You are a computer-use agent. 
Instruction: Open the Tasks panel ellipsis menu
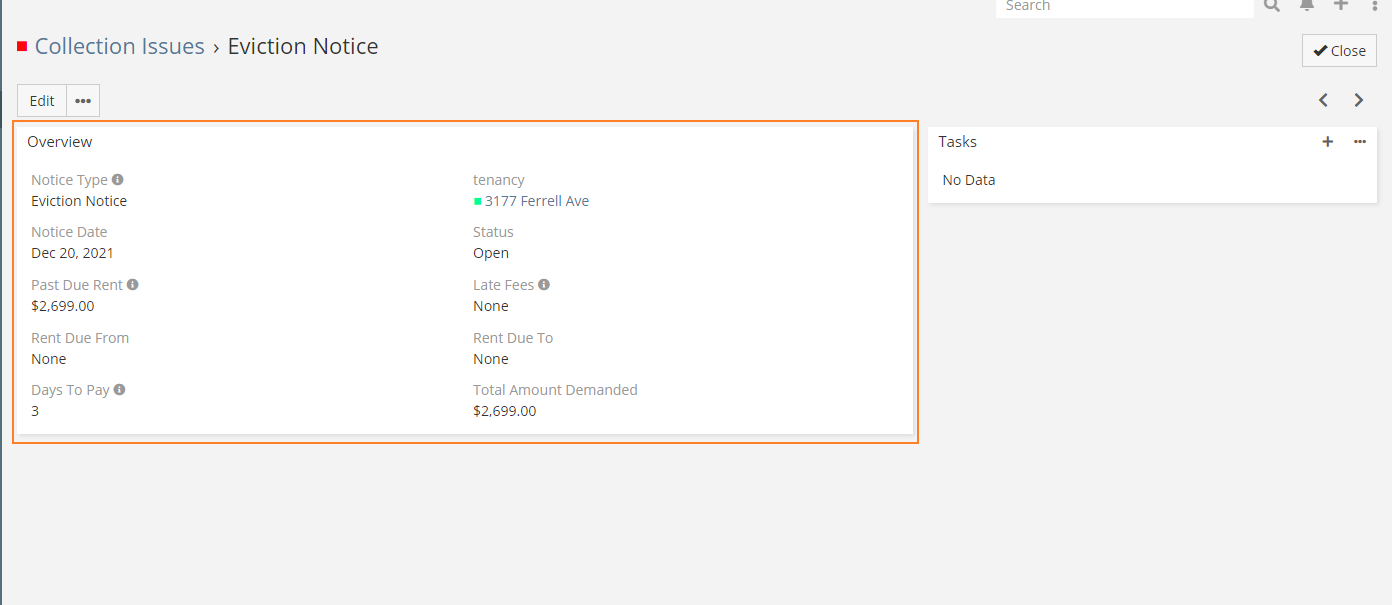click(1360, 142)
